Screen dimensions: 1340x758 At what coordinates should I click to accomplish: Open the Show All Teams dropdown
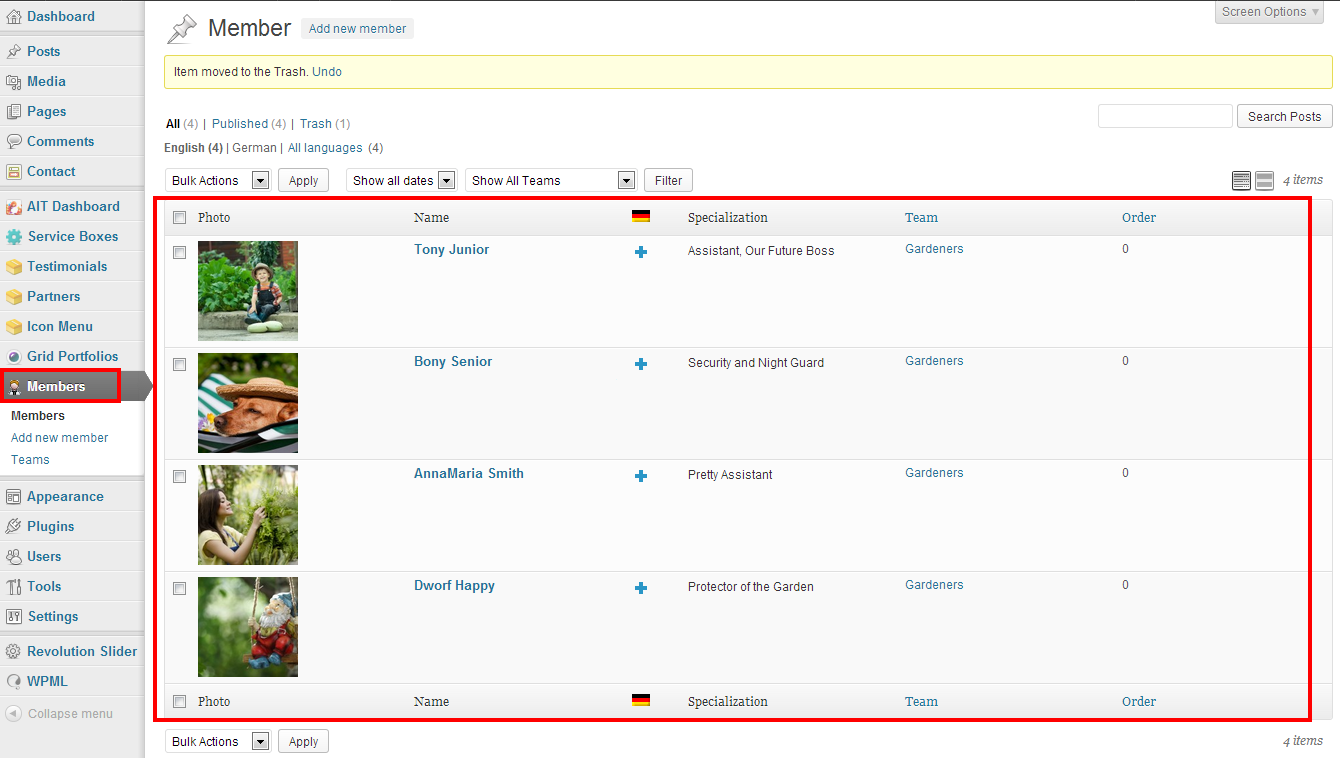pyautogui.click(x=550, y=181)
